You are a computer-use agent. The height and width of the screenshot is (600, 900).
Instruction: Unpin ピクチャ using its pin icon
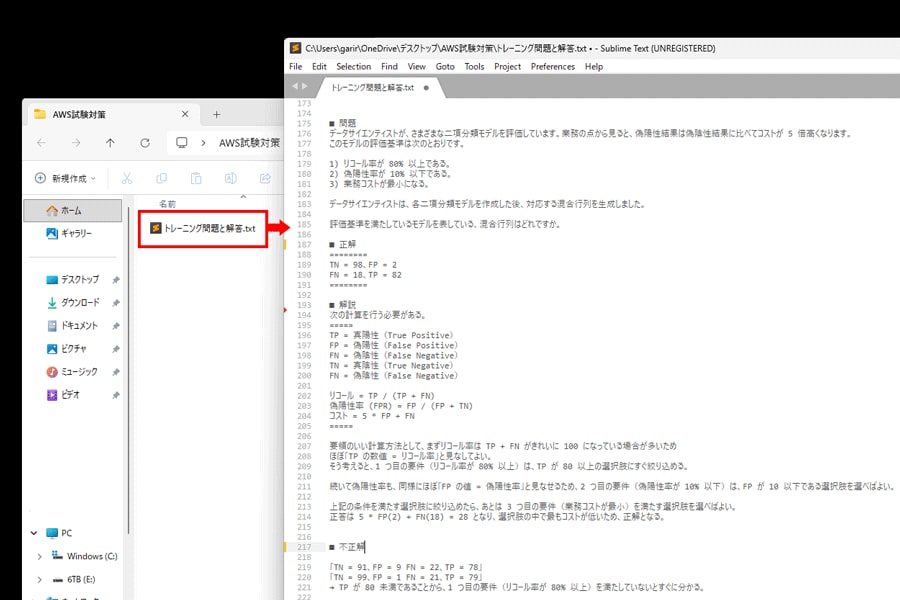[x=116, y=349]
